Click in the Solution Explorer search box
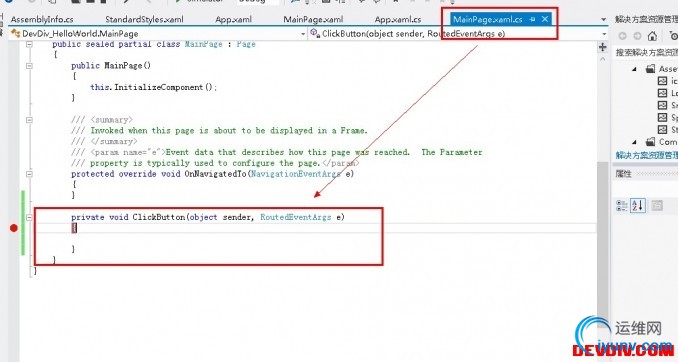678x362 pixels. (x=646, y=52)
